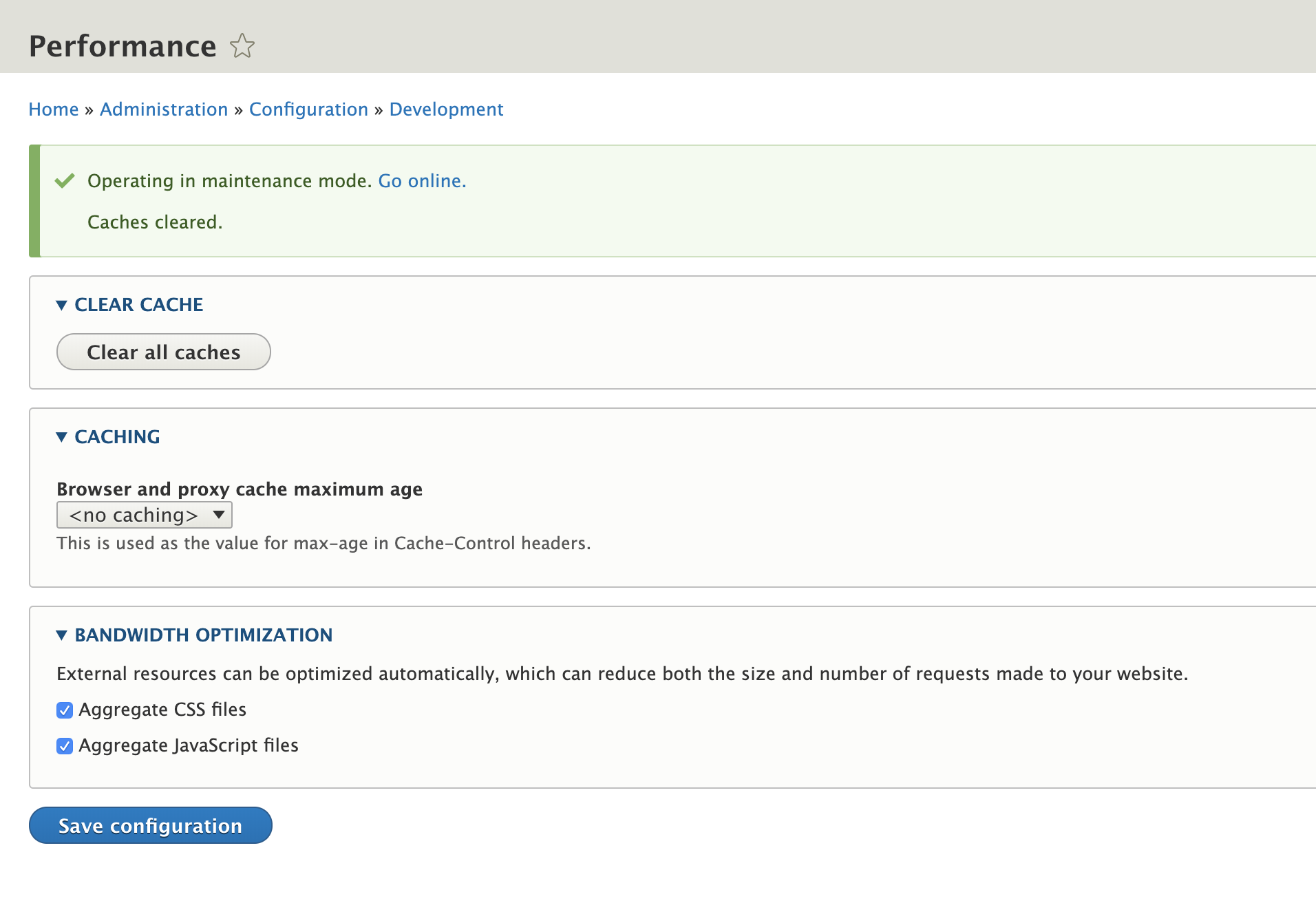Click the CACHING section heading text

pyautogui.click(x=117, y=437)
